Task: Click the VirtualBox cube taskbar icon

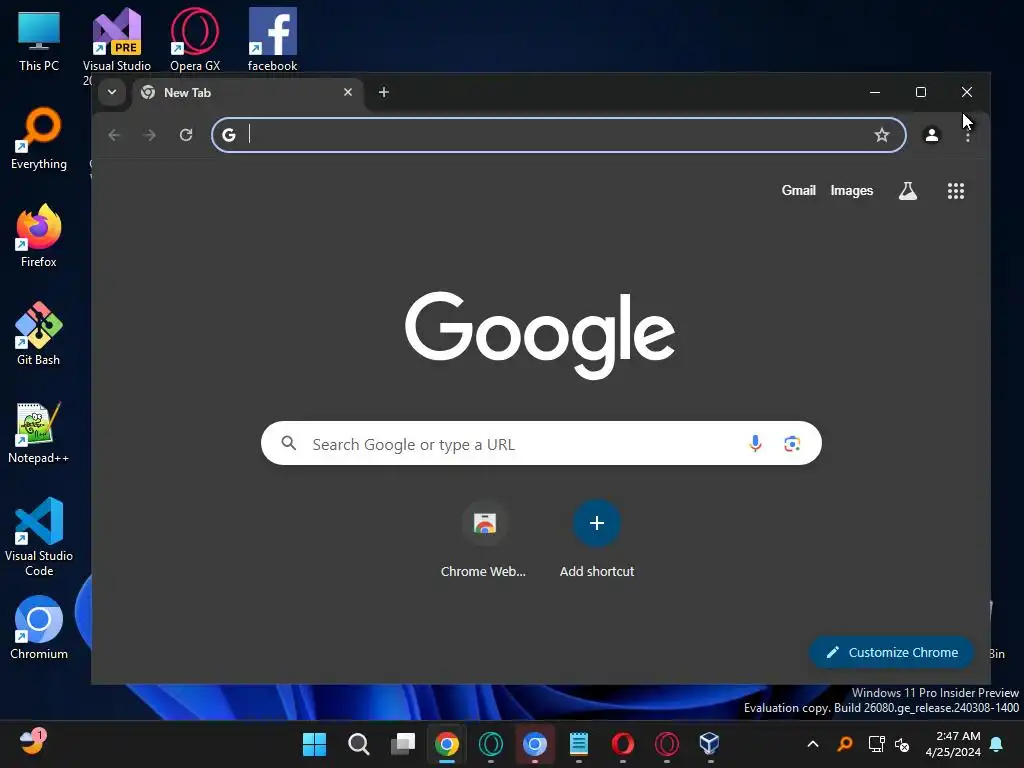Action: click(709, 744)
